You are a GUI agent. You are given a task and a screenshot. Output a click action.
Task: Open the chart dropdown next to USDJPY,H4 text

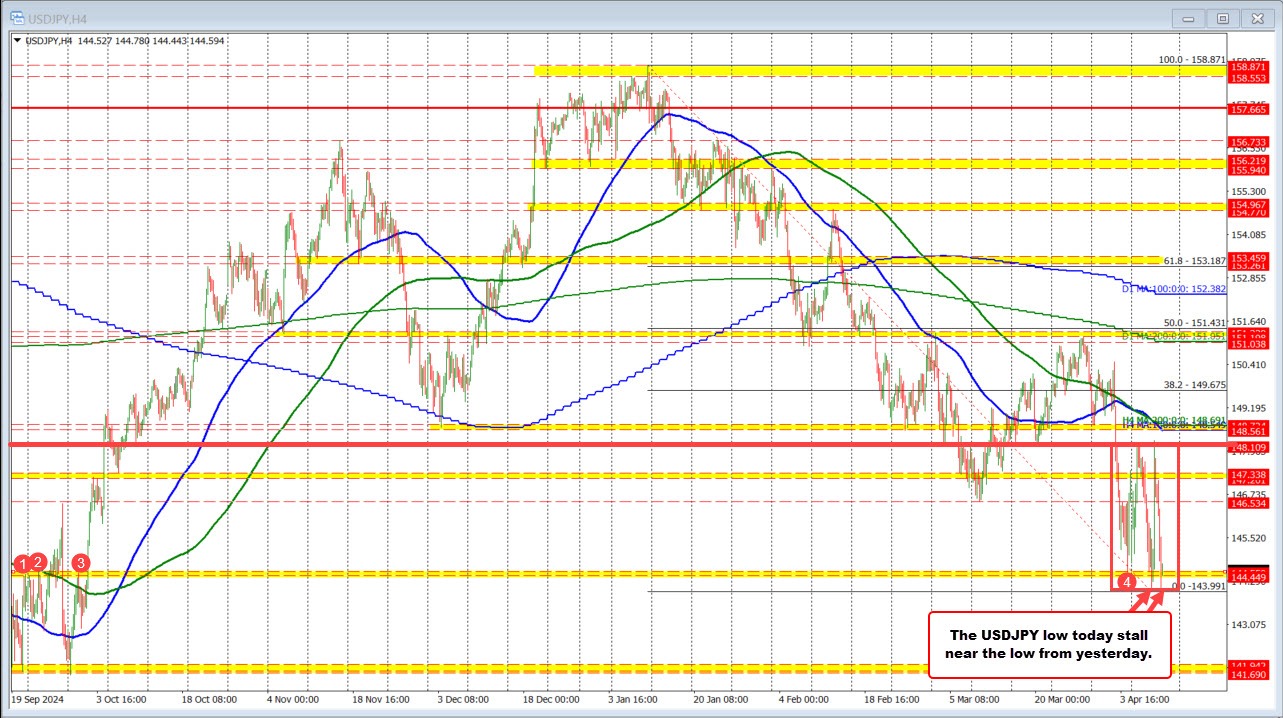pos(17,39)
